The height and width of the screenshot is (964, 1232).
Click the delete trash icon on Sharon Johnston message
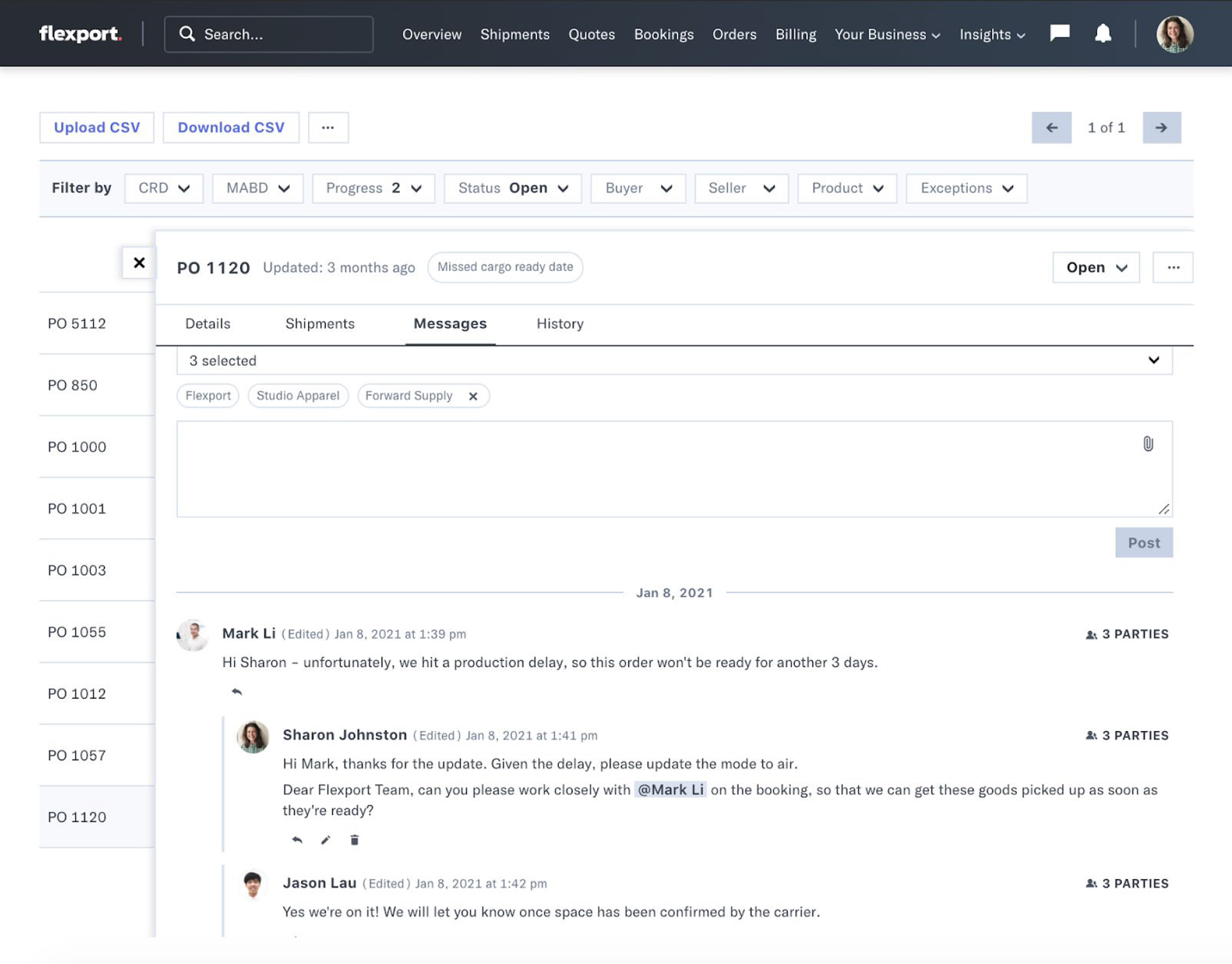(355, 839)
